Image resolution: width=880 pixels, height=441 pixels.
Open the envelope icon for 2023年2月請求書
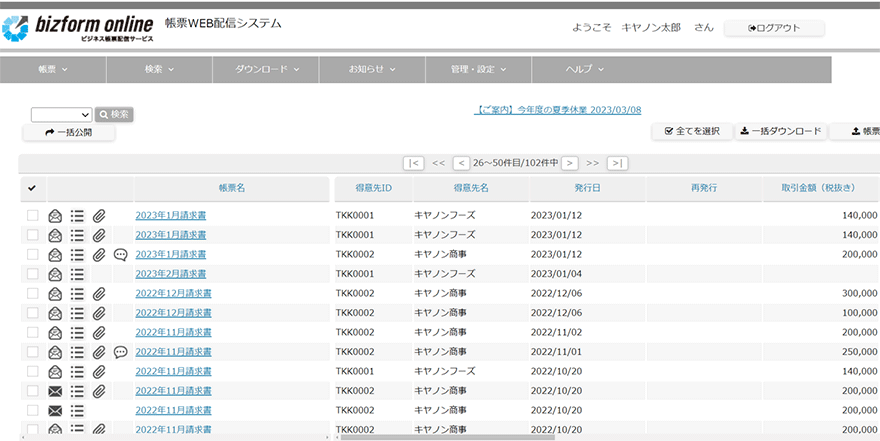click(x=55, y=274)
